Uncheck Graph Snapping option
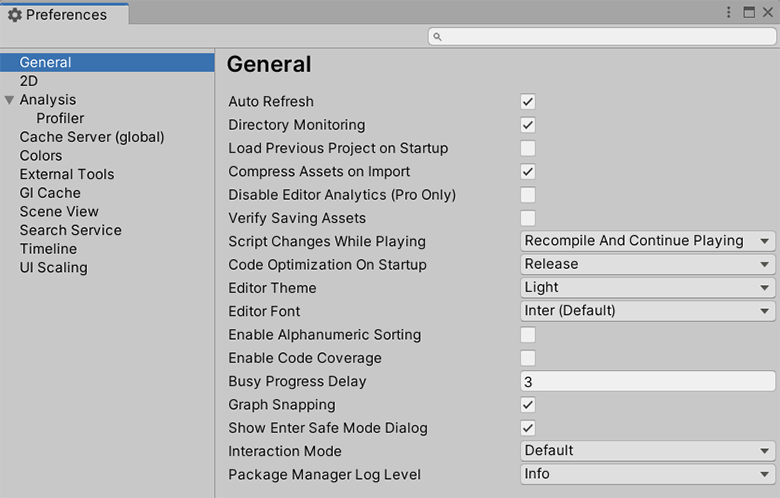This screenshot has width=780, height=498. (527, 405)
